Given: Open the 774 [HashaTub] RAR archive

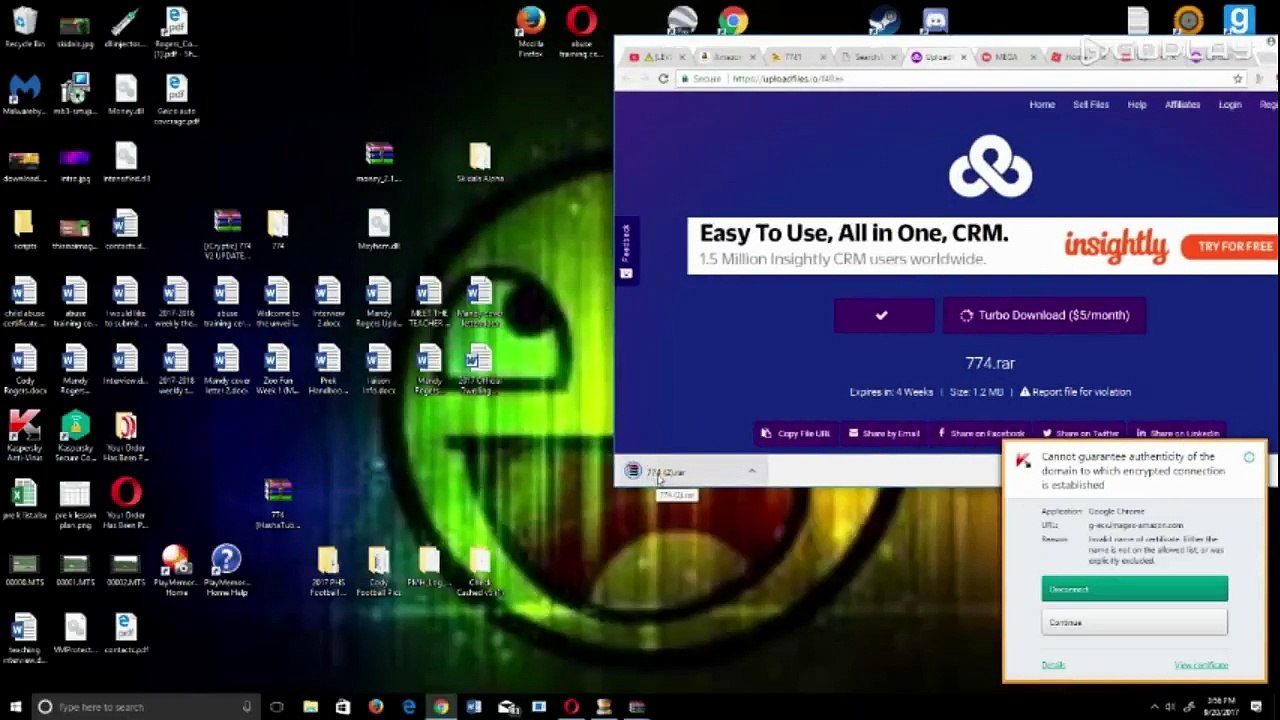Looking at the screenshot, I should (x=277, y=503).
